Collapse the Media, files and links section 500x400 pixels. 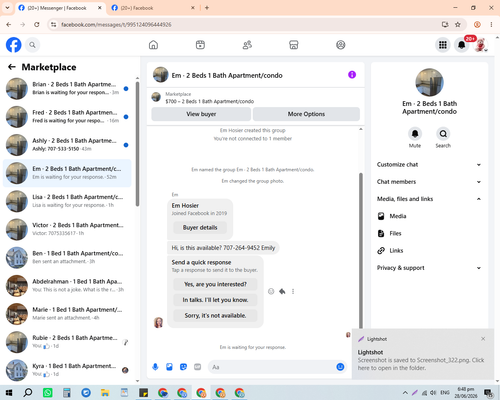point(429,199)
